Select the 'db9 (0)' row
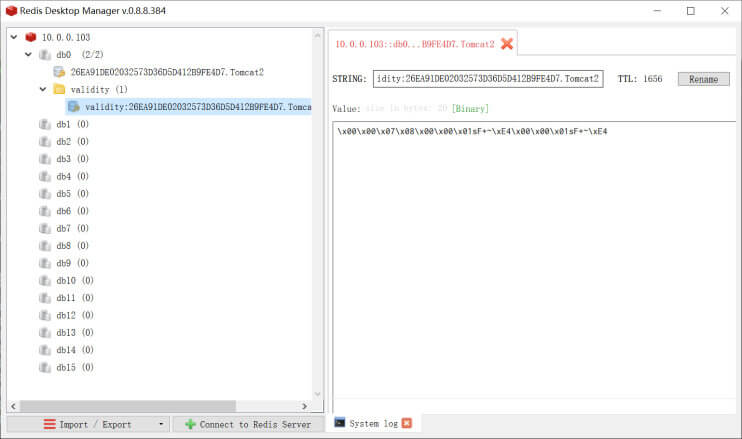 point(72,263)
